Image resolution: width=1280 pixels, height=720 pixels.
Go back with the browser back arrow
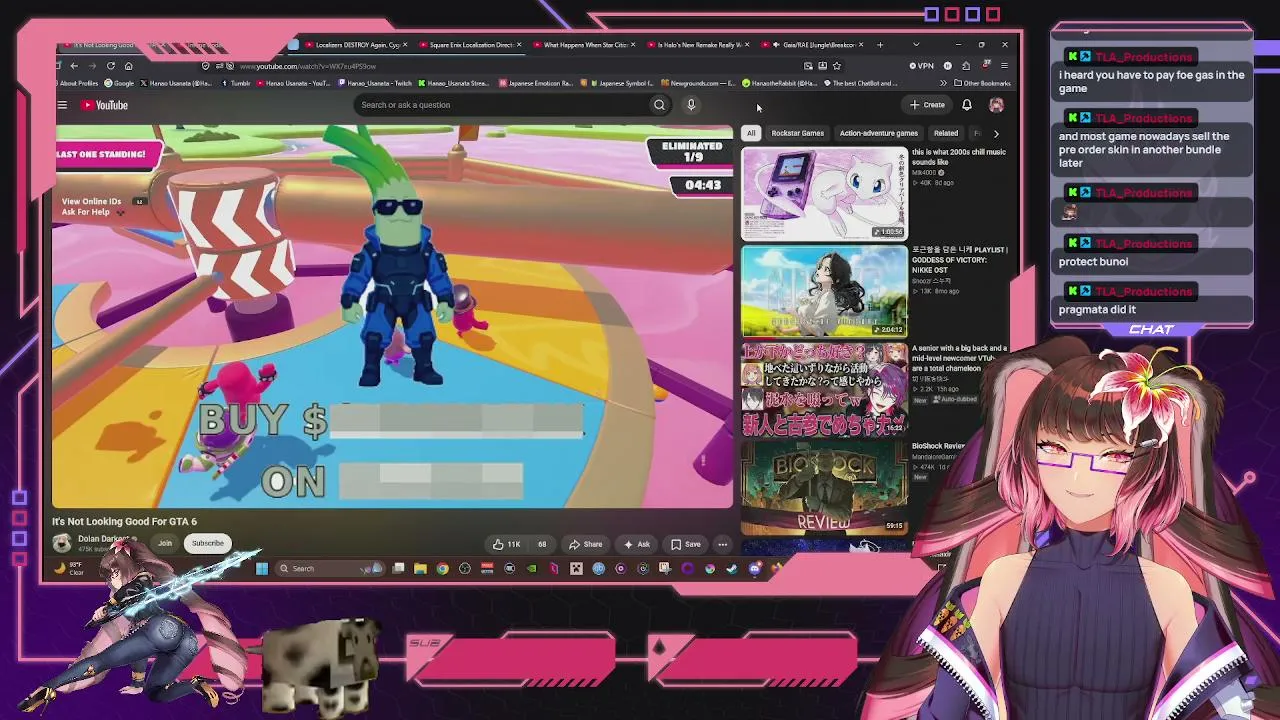click(x=74, y=66)
